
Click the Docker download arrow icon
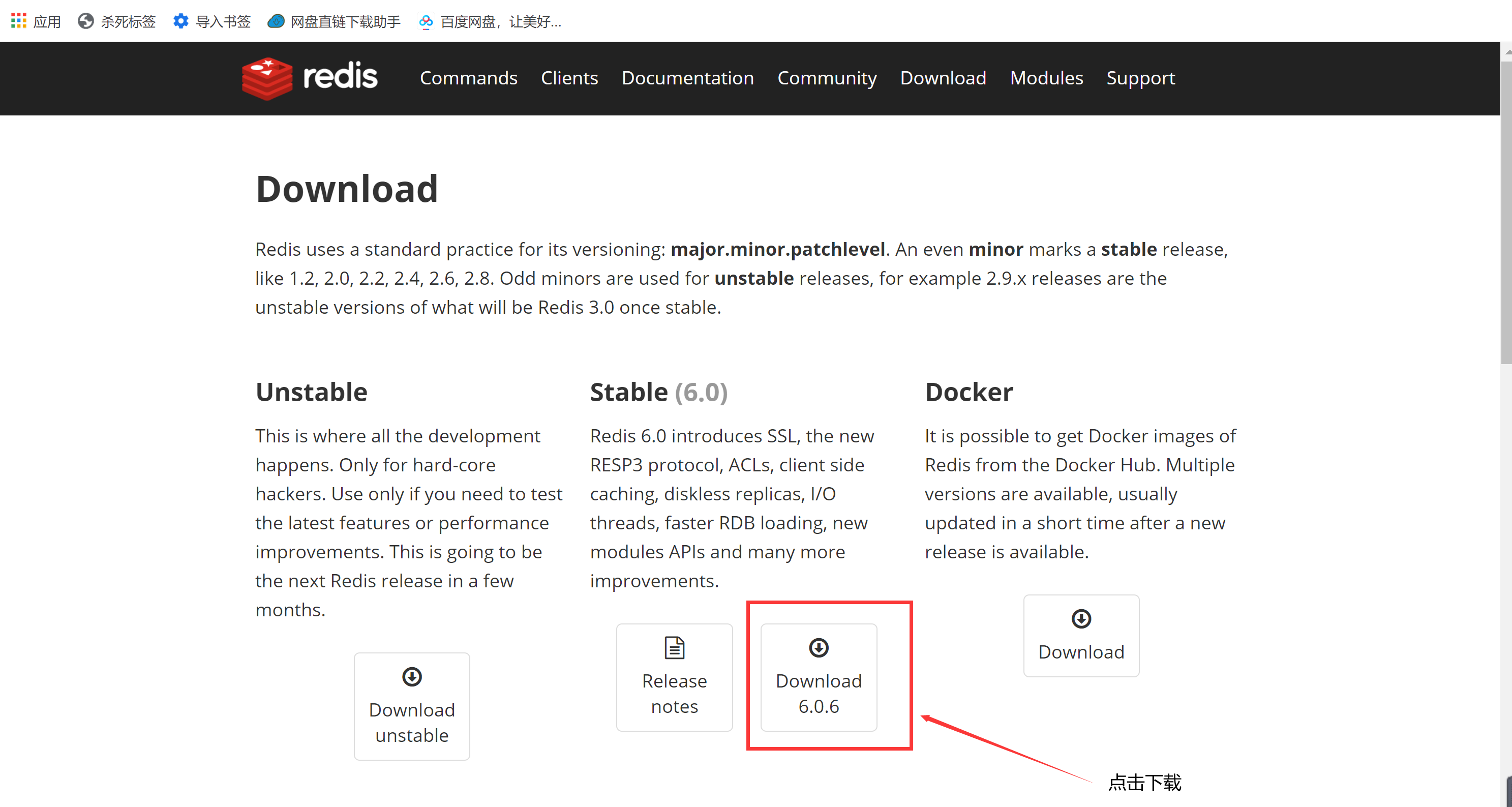(x=1081, y=618)
